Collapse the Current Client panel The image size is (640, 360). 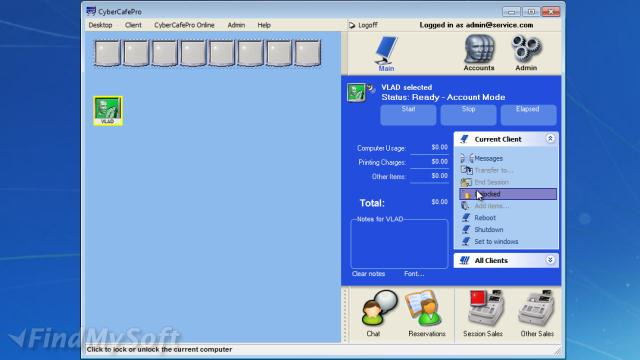(550, 139)
